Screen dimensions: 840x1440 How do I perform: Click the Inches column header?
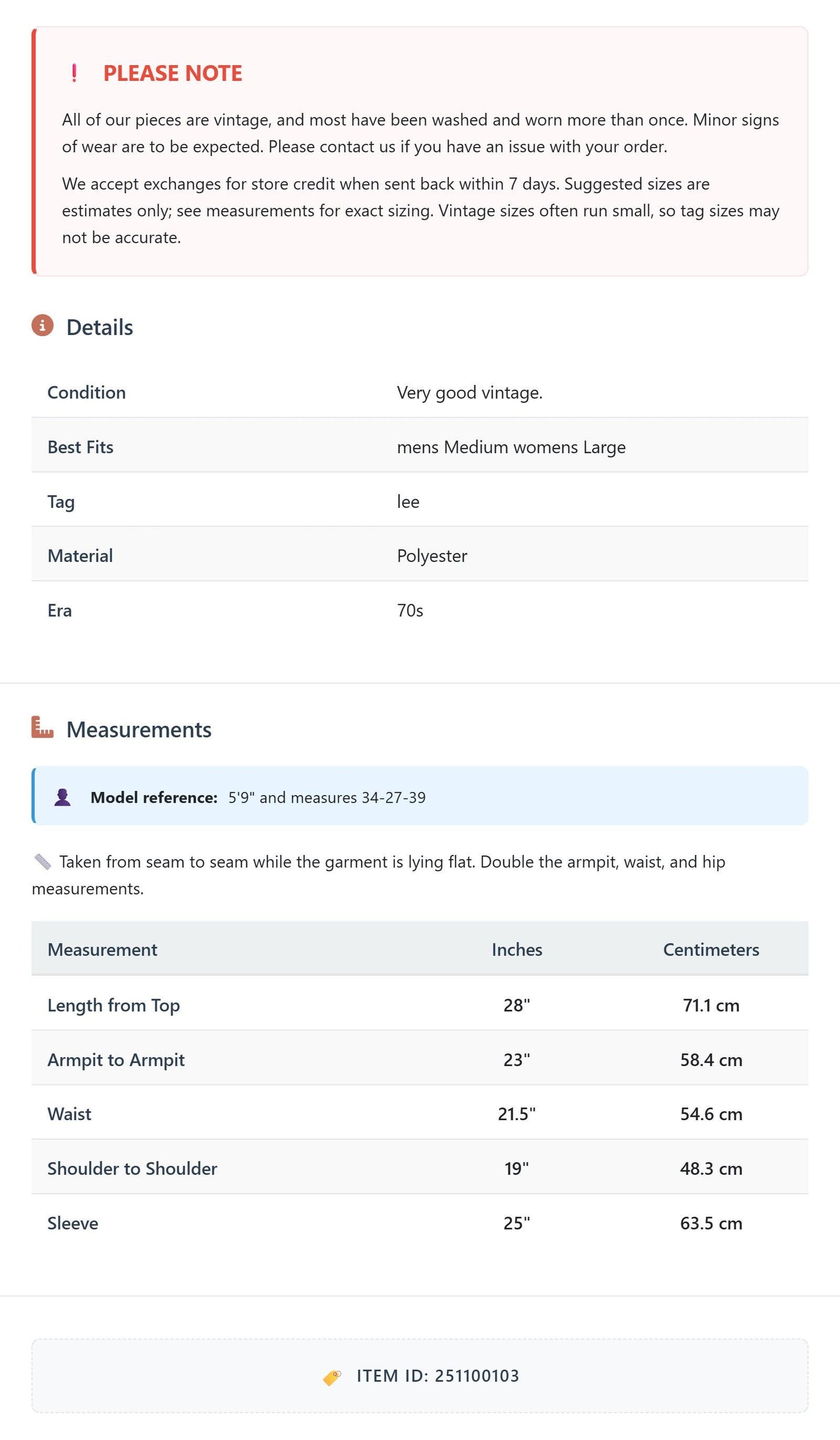(517, 949)
